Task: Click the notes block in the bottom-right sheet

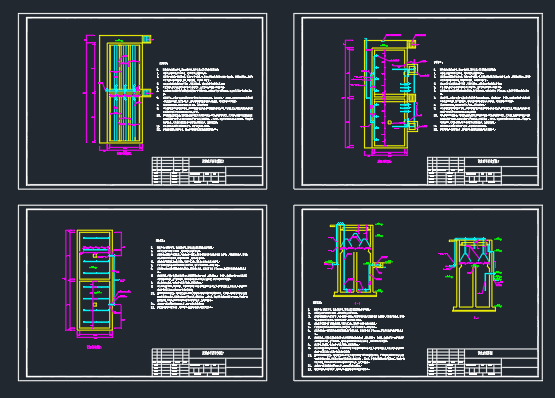Action: tap(356, 336)
